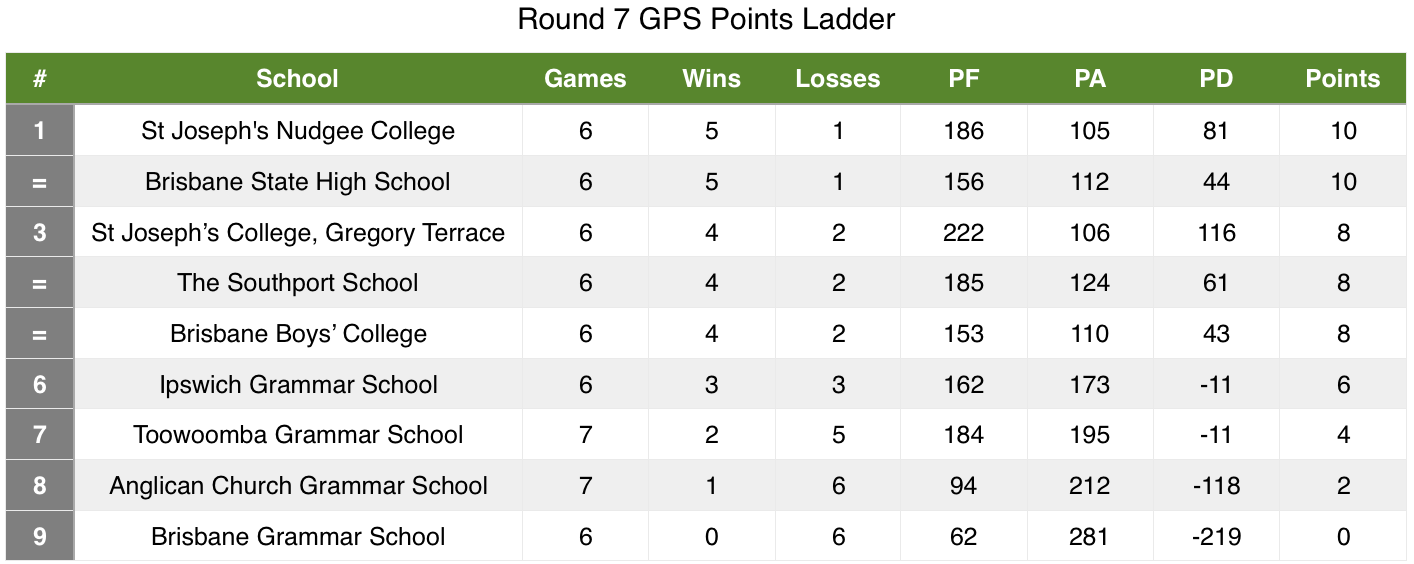Click the Losses column header
The image size is (1414, 564).
point(838,79)
